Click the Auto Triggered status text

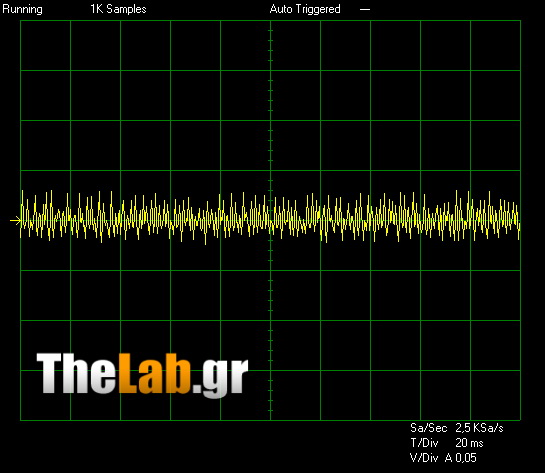(305, 9)
